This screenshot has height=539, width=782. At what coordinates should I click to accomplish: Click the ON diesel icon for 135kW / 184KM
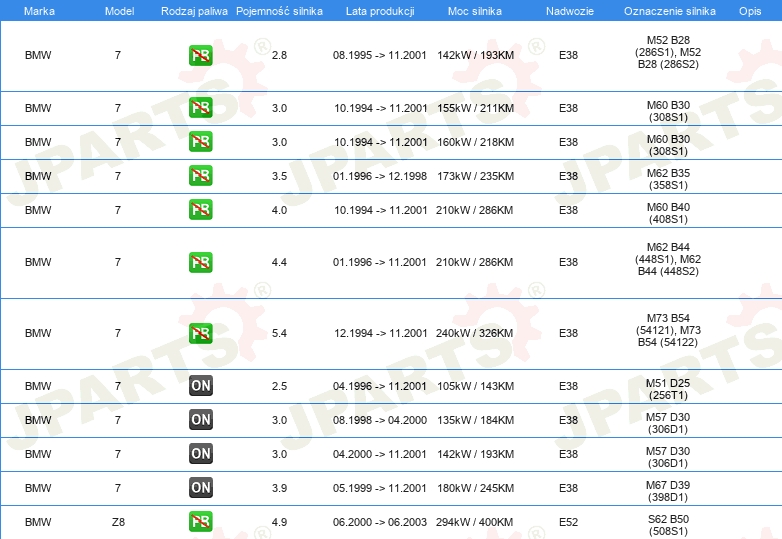[x=200, y=419]
